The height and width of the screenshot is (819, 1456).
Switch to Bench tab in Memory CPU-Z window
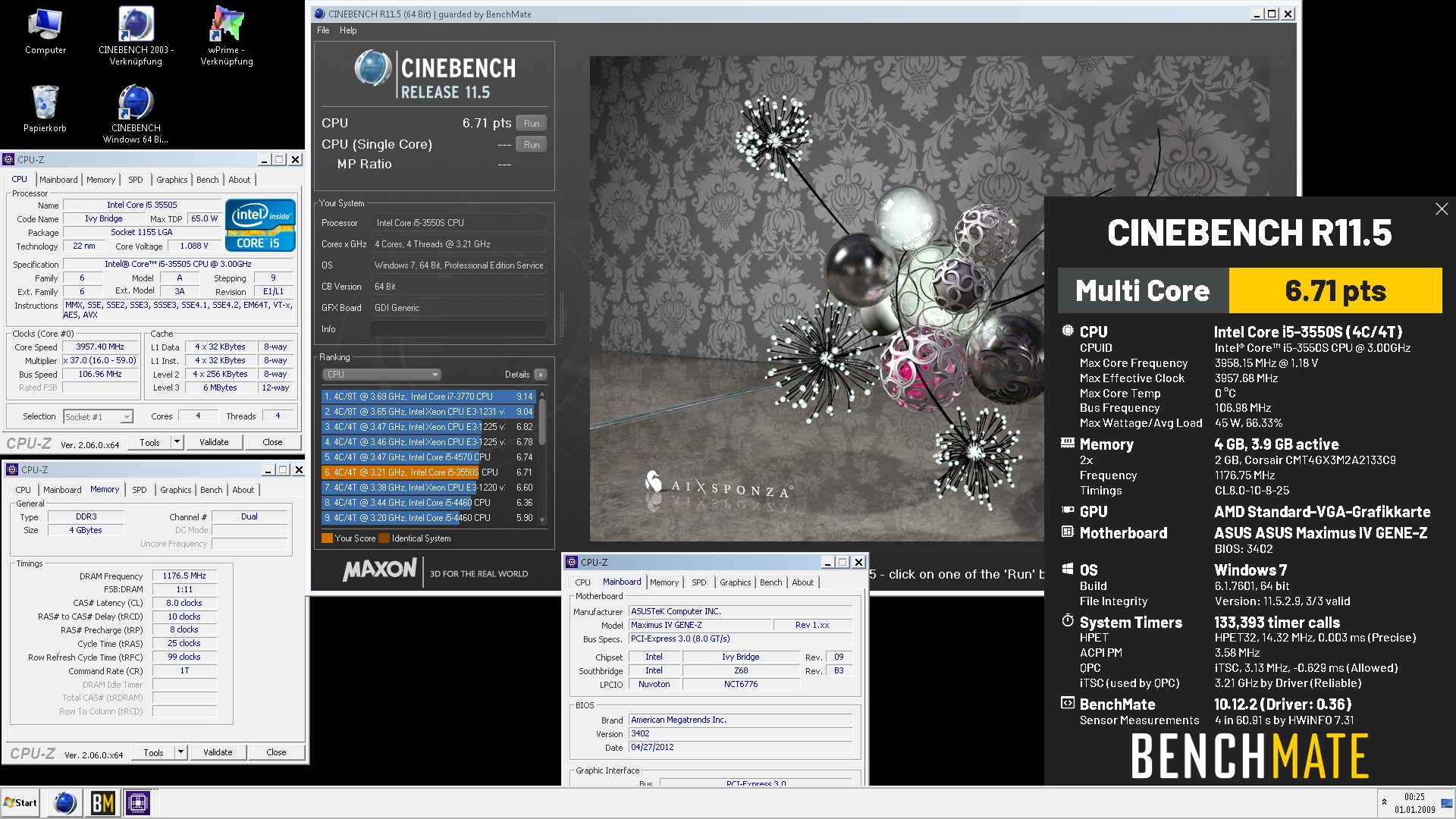click(212, 490)
